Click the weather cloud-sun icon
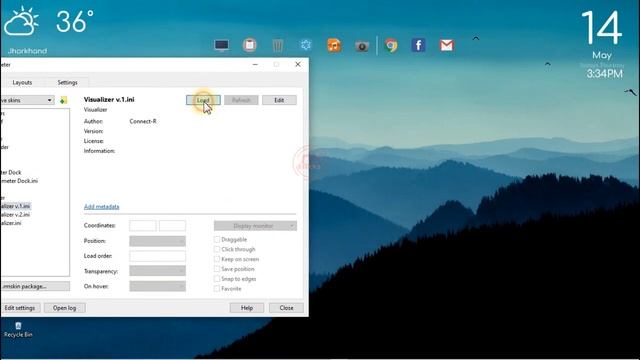This screenshot has width=640, height=360. click(x=21, y=22)
